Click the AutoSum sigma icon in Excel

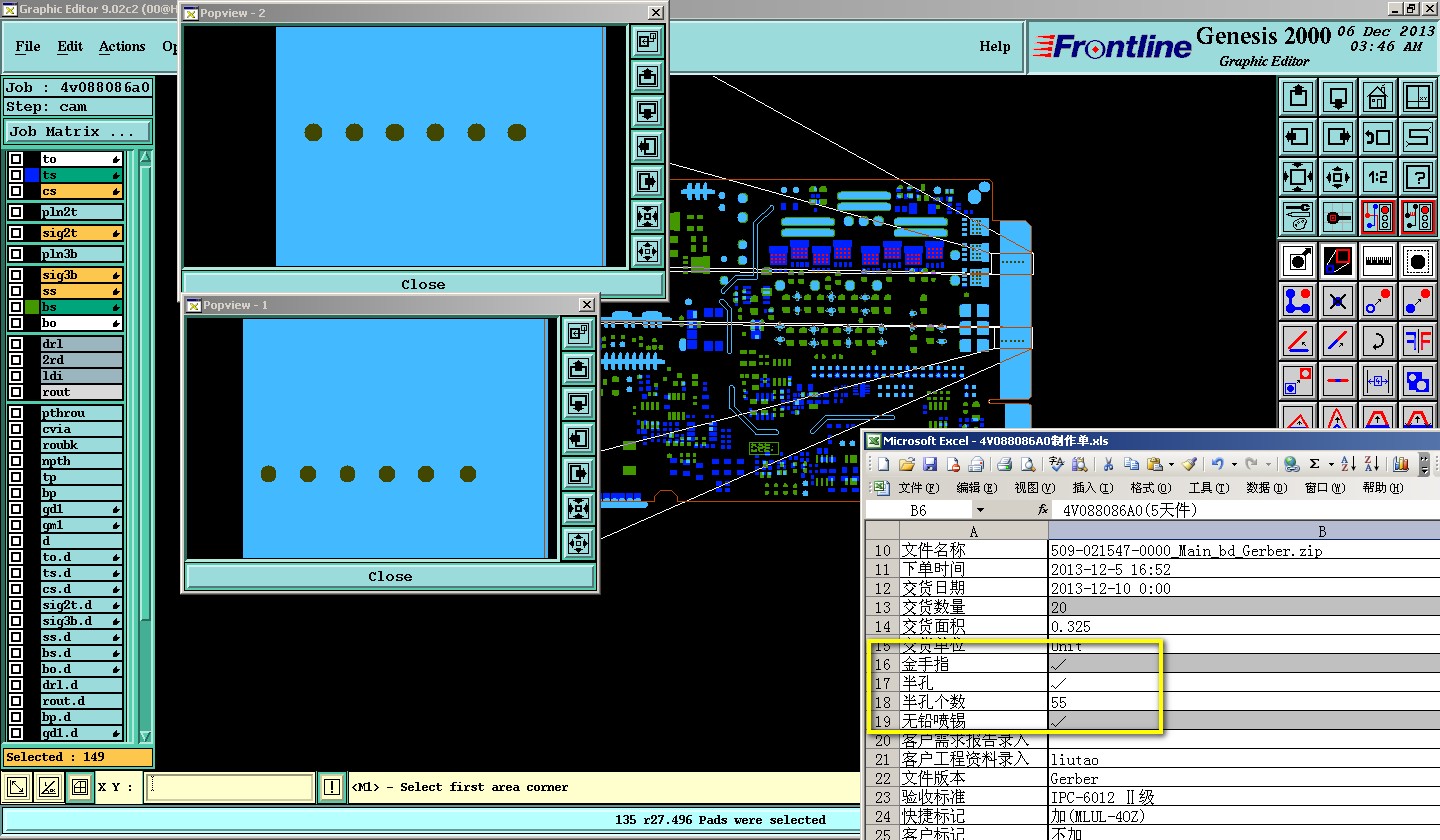[1314, 464]
